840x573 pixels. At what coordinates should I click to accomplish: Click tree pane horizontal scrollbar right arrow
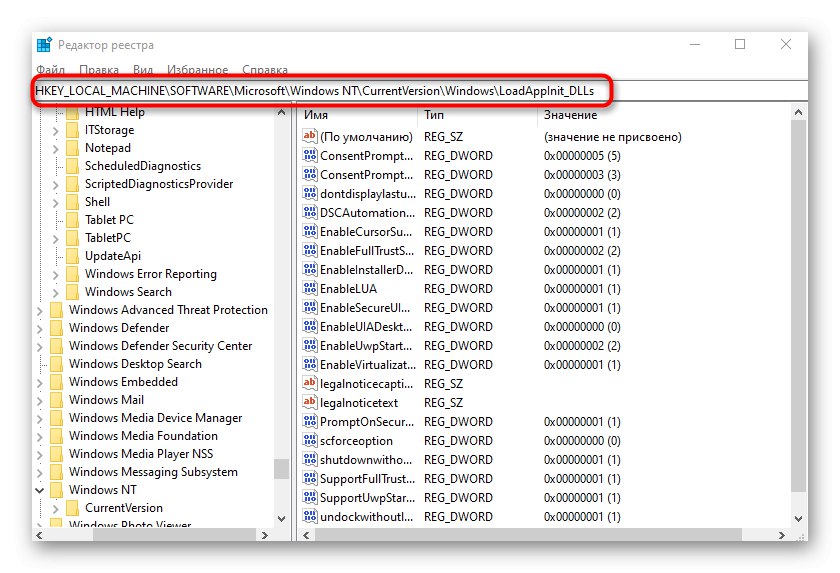264,535
